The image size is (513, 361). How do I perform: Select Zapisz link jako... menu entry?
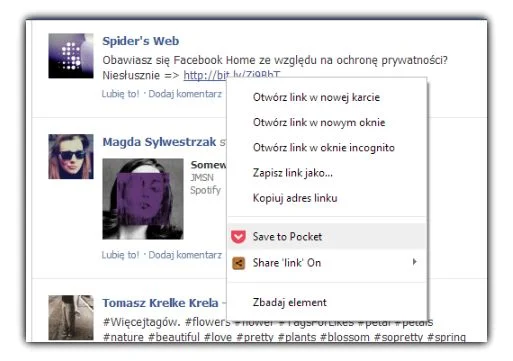click(x=327, y=173)
